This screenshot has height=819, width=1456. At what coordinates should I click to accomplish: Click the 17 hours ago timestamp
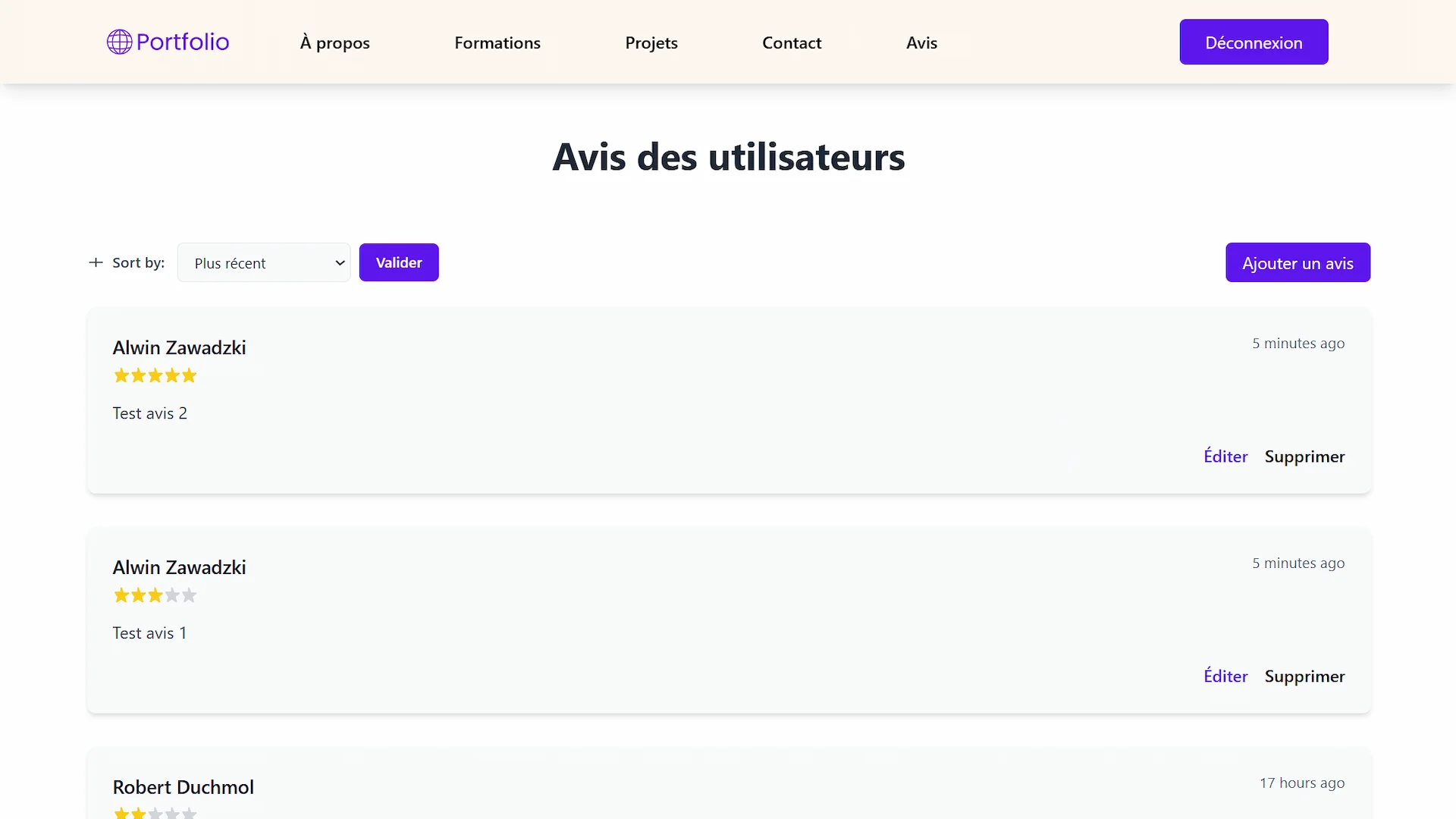[x=1302, y=783]
